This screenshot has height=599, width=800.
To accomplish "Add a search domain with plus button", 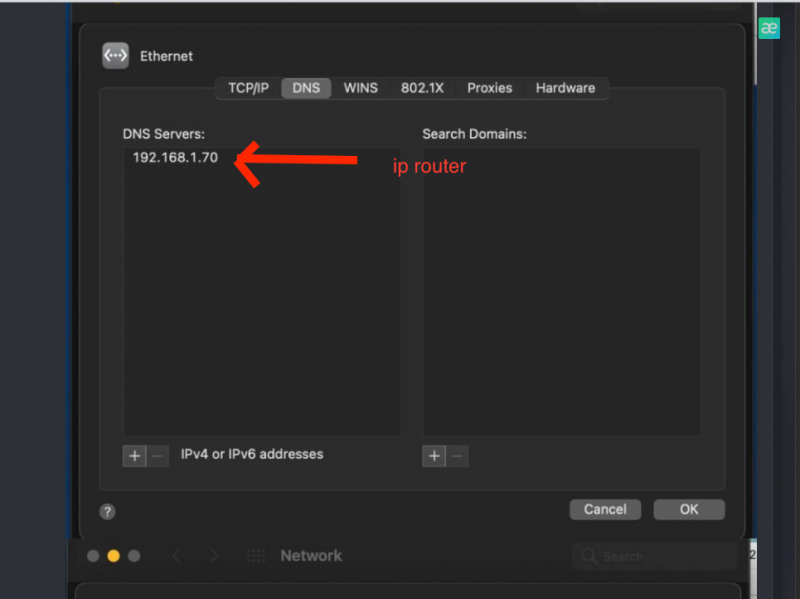I will click(x=434, y=456).
